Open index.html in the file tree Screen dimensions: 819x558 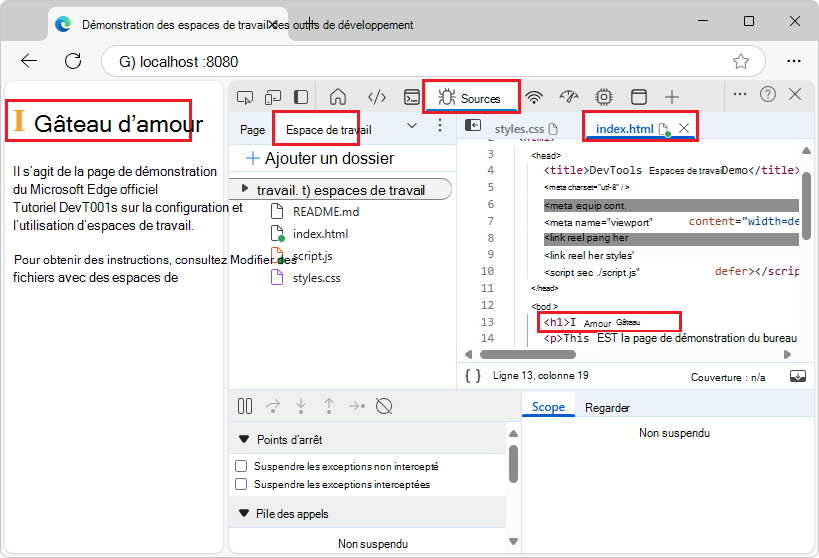click(x=309, y=234)
